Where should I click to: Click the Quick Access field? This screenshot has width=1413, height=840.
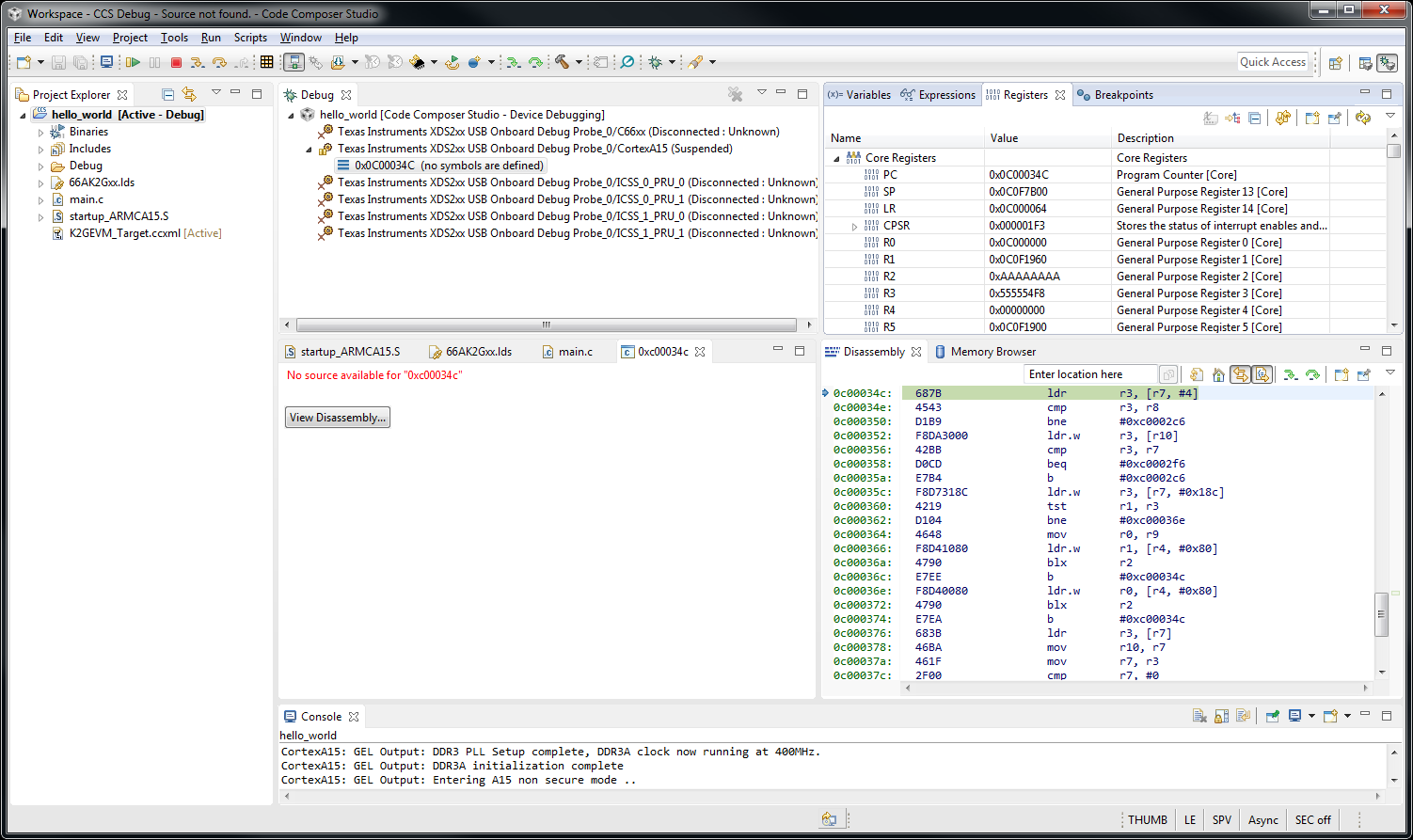click(x=1272, y=62)
